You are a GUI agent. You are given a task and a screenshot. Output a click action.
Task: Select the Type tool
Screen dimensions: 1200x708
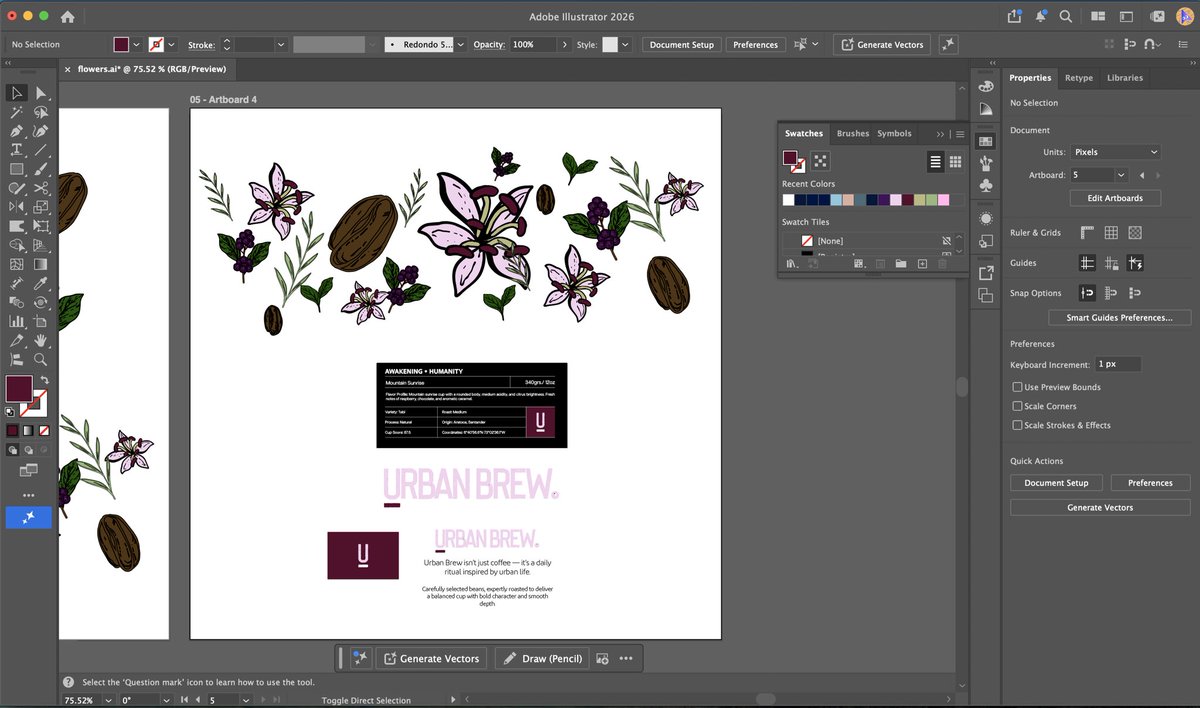coord(17,150)
